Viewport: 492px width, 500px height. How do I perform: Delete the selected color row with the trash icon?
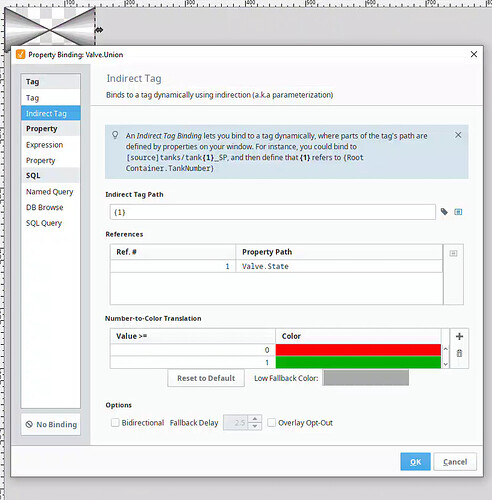459,353
